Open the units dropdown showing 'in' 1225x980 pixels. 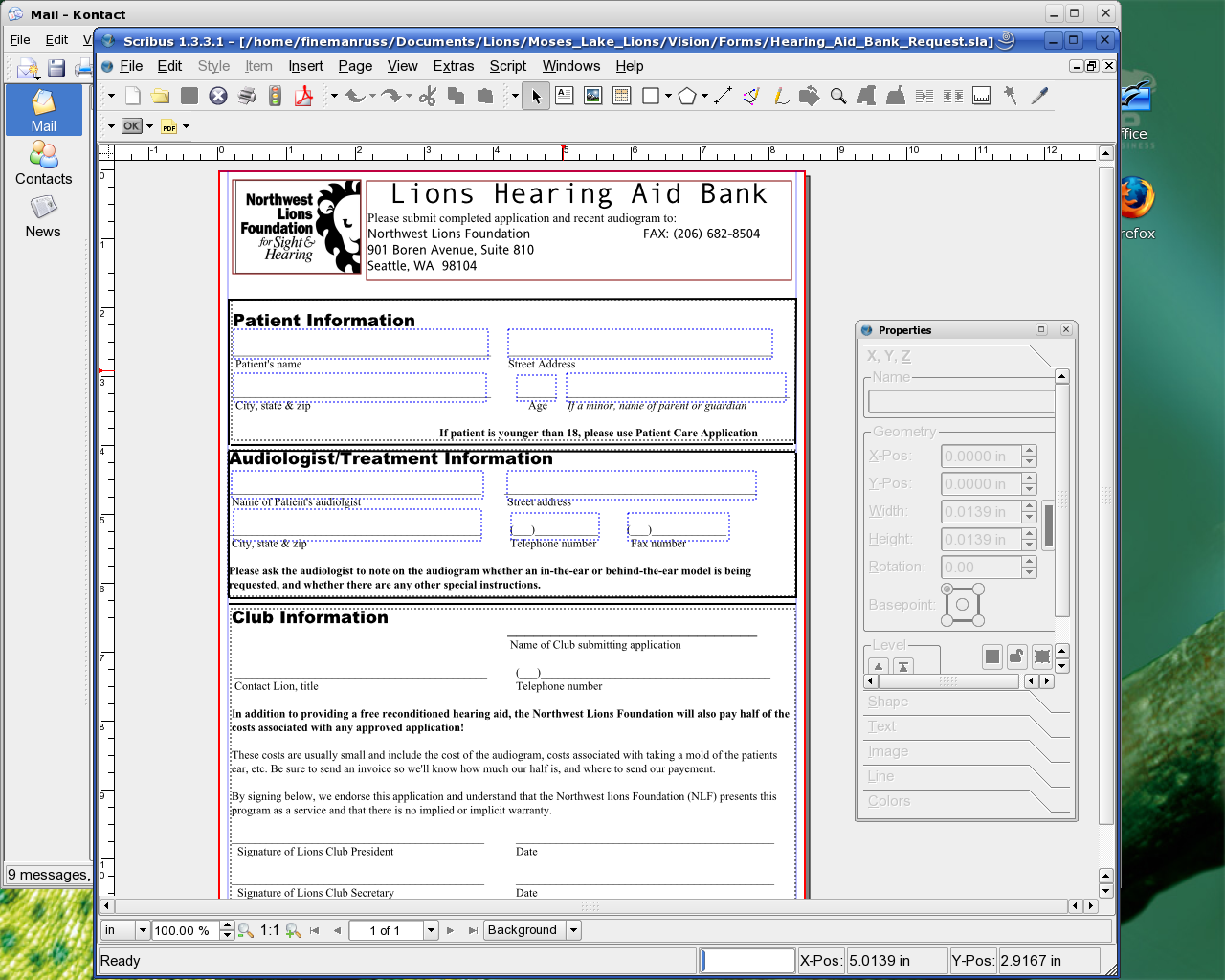click(143, 930)
